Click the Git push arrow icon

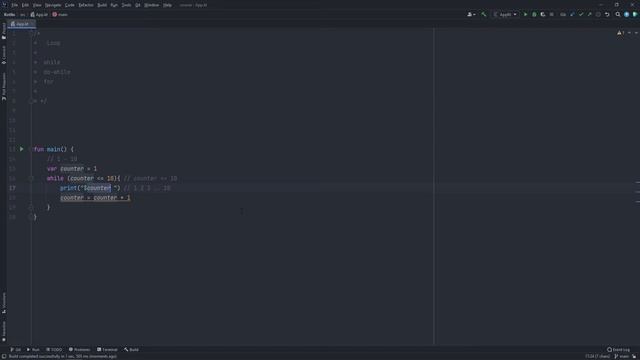point(589,15)
